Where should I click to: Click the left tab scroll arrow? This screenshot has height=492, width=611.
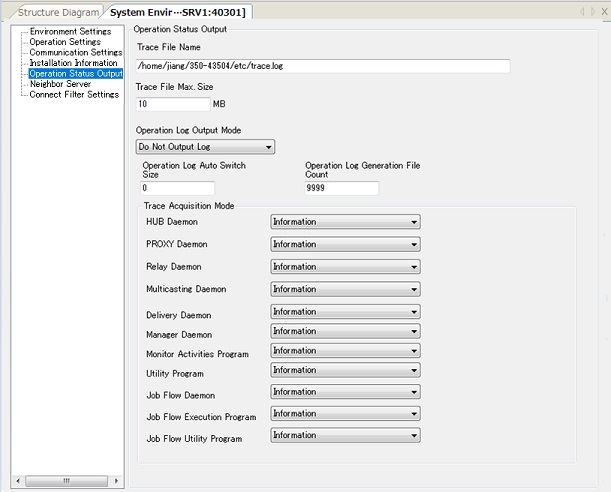click(x=581, y=11)
